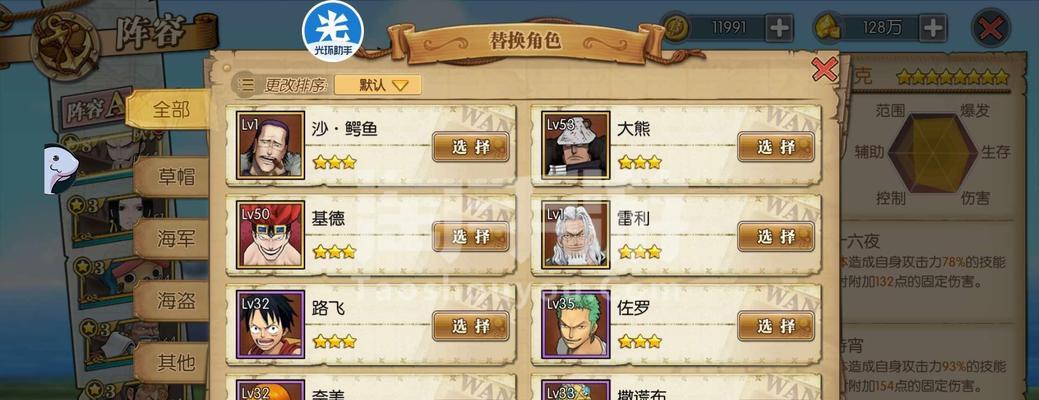Click the anchor emblem beside 阵容 title
Image resolution: width=1039 pixels, height=400 pixels.
[x=66, y=45]
